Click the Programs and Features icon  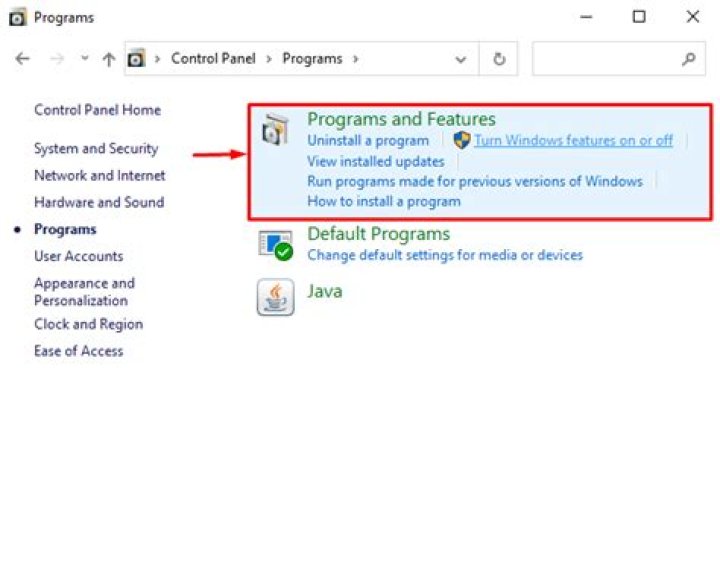276,129
